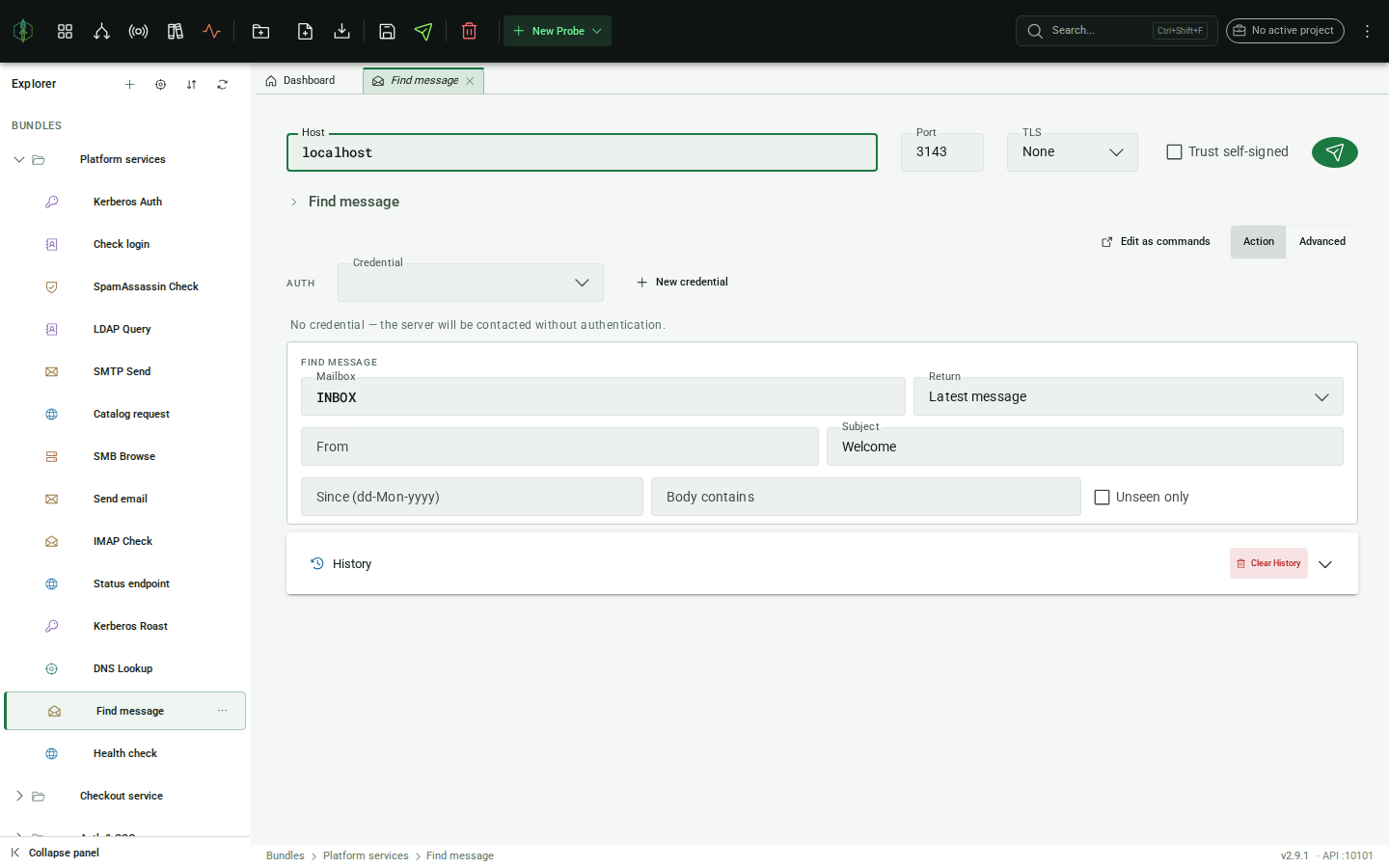The height and width of the screenshot is (868, 1389).
Task: Click the No active project button
Action: tap(1285, 31)
